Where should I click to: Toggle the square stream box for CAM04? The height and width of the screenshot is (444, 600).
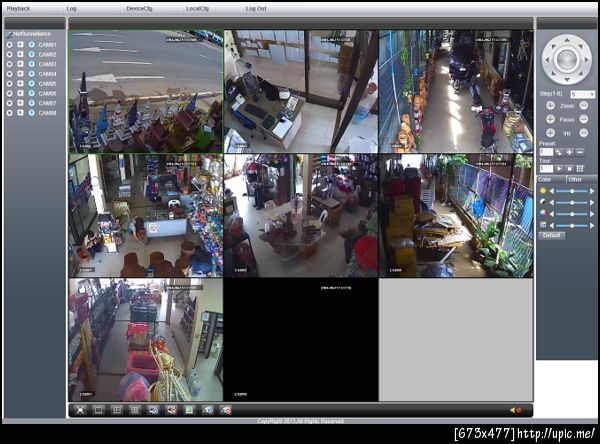(20, 74)
